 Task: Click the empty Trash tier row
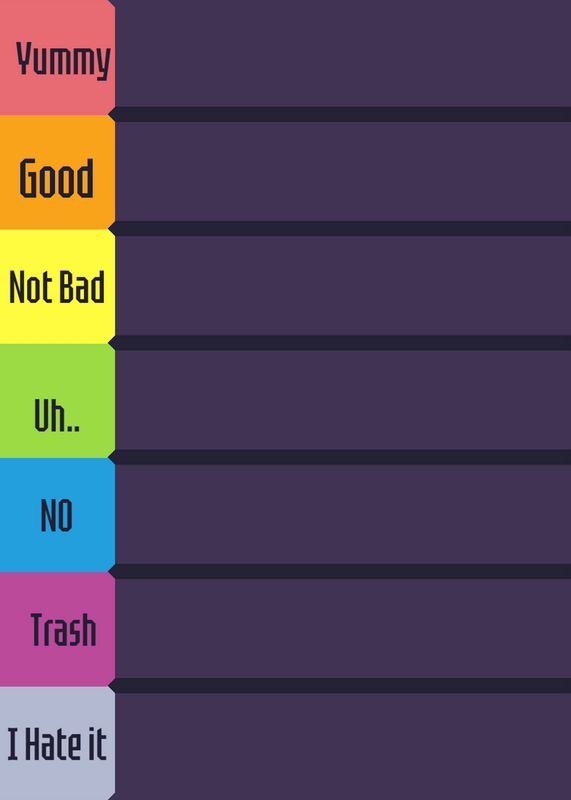[343, 629]
